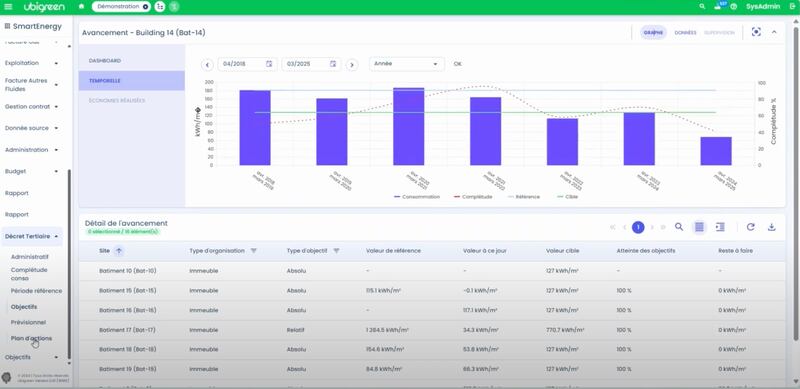Expand the Facture Autres Fluides menu
The width and height of the screenshot is (800, 389).
[x=32, y=85]
